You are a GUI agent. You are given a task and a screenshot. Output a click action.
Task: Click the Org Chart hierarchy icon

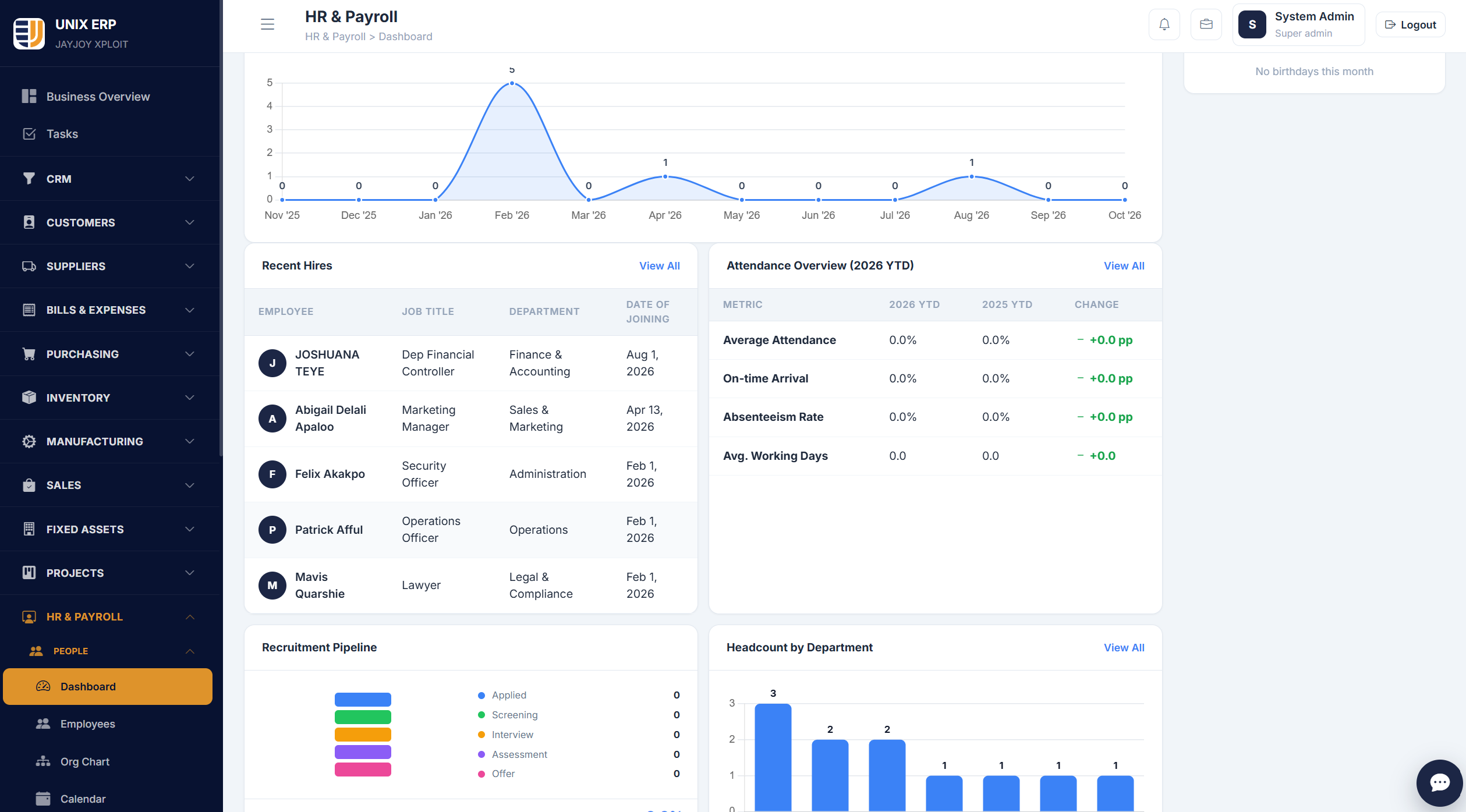point(43,761)
